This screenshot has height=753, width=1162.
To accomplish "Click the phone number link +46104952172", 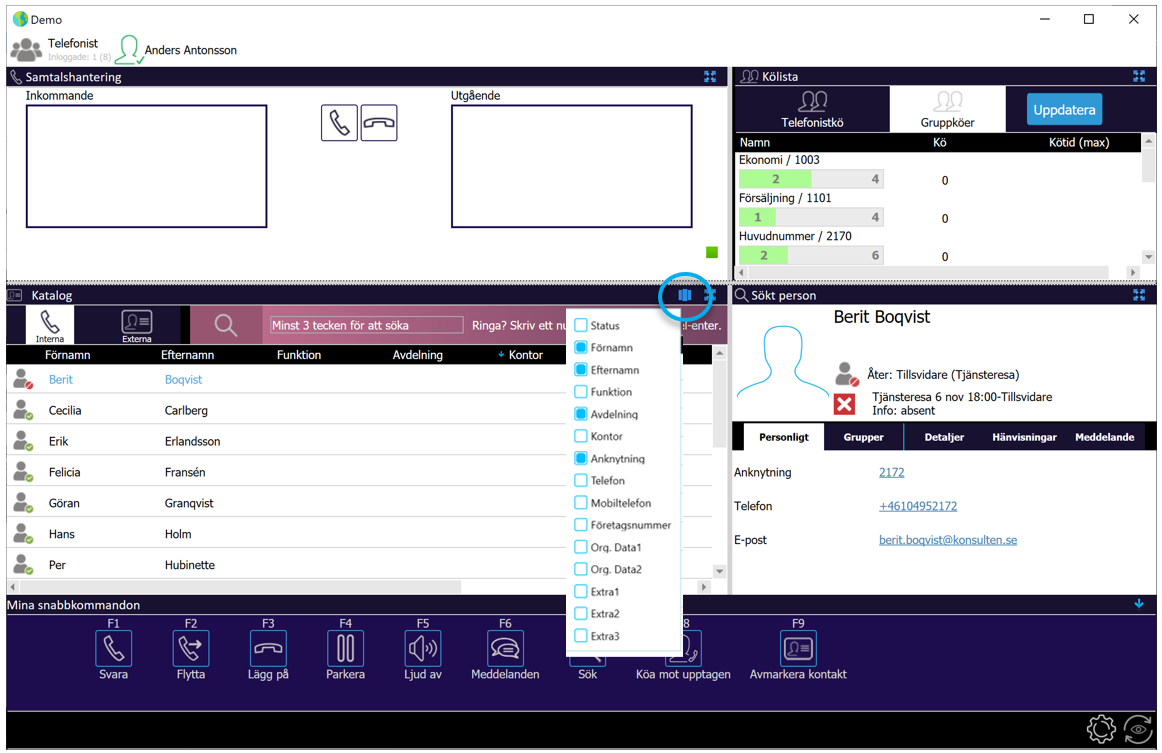I will click(917, 506).
